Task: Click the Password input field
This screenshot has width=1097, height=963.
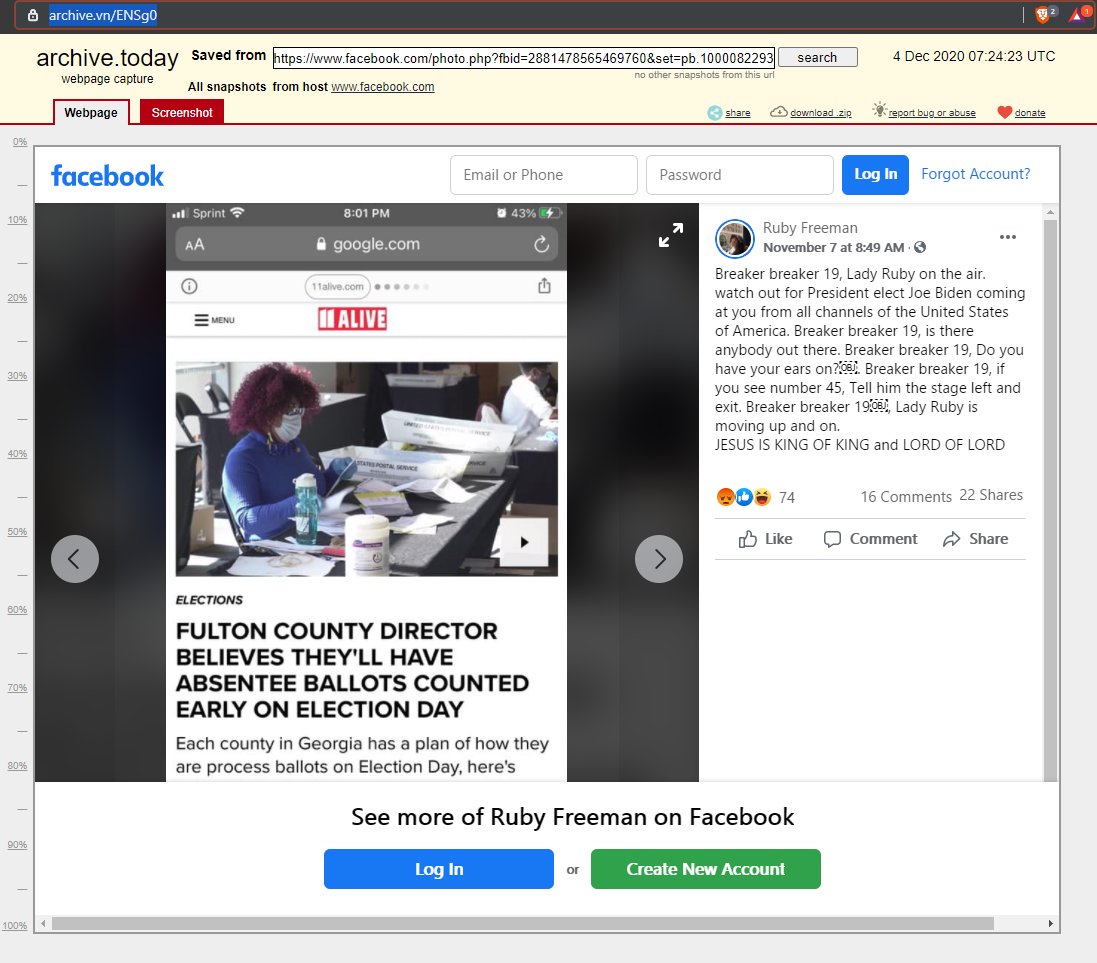Action: pyautogui.click(x=739, y=175)
